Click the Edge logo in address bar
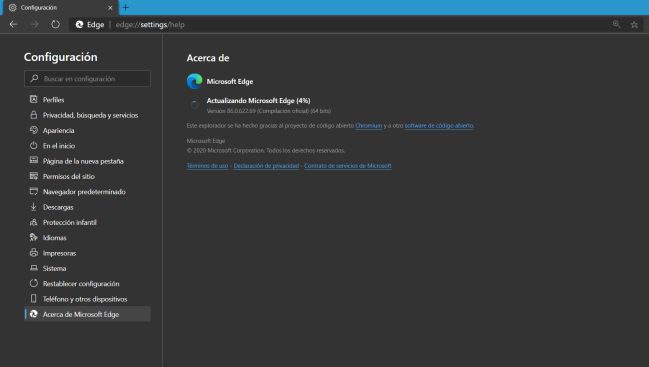This screenshot has height=367, width=649. [x=79, y=24]
